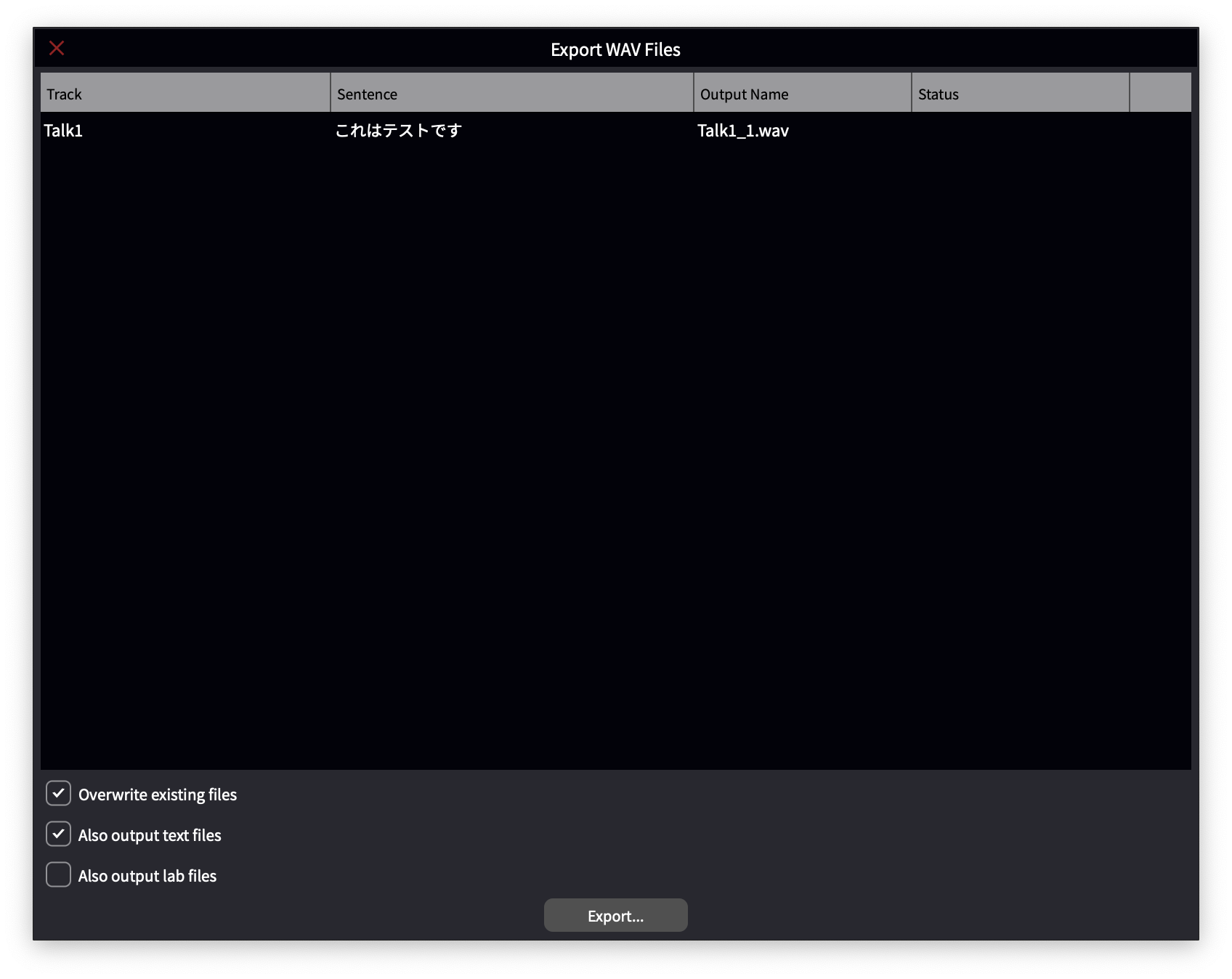Start exporting the WAV files
Image resolution: width=1232 pixels, height=979 pixels.
(x=615, y=915)
